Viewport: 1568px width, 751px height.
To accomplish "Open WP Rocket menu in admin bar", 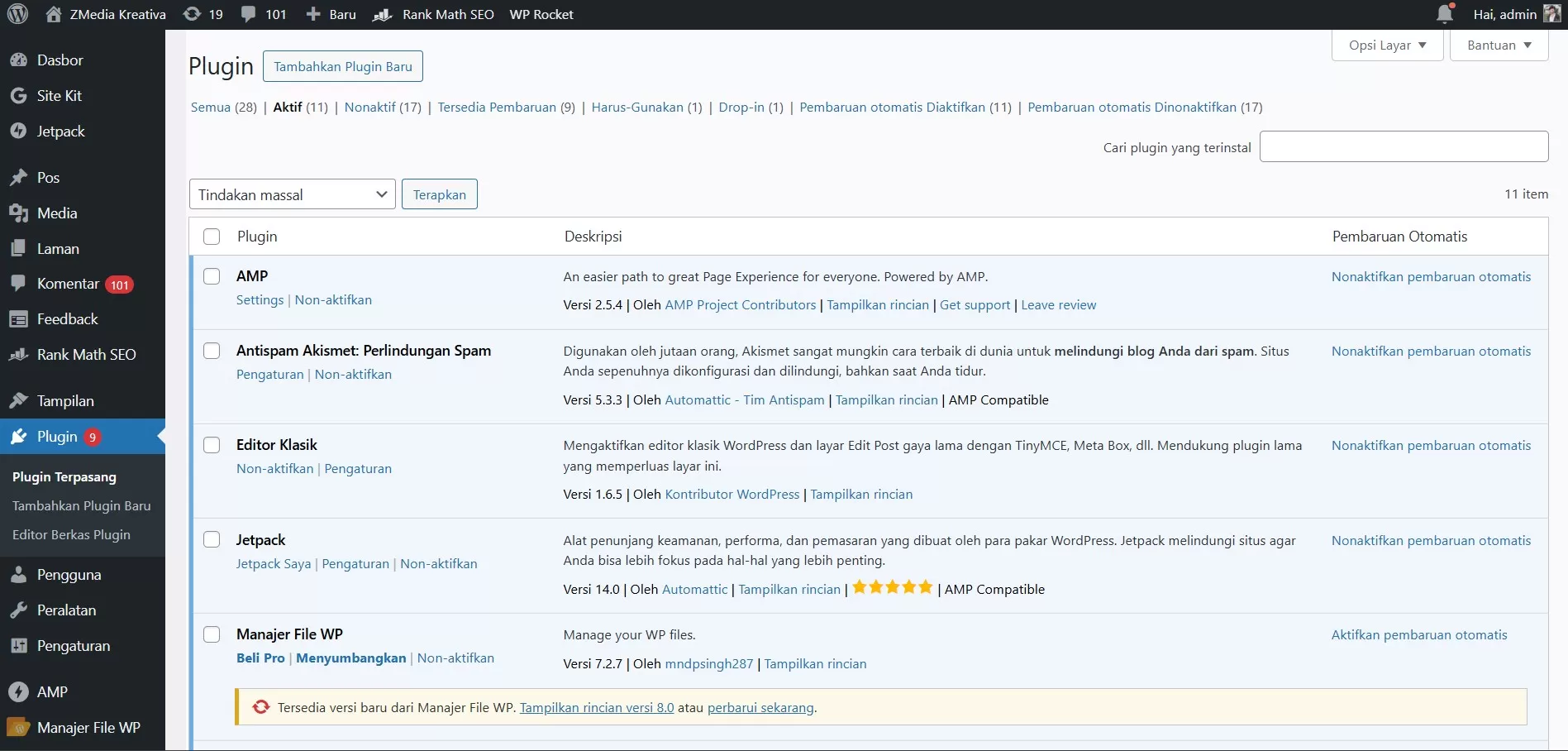I will pyautogui.click(x=541, y=14).
